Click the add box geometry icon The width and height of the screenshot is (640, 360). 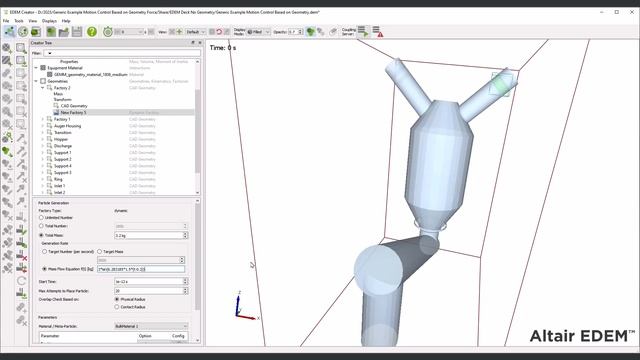click(x=21, y=48)
